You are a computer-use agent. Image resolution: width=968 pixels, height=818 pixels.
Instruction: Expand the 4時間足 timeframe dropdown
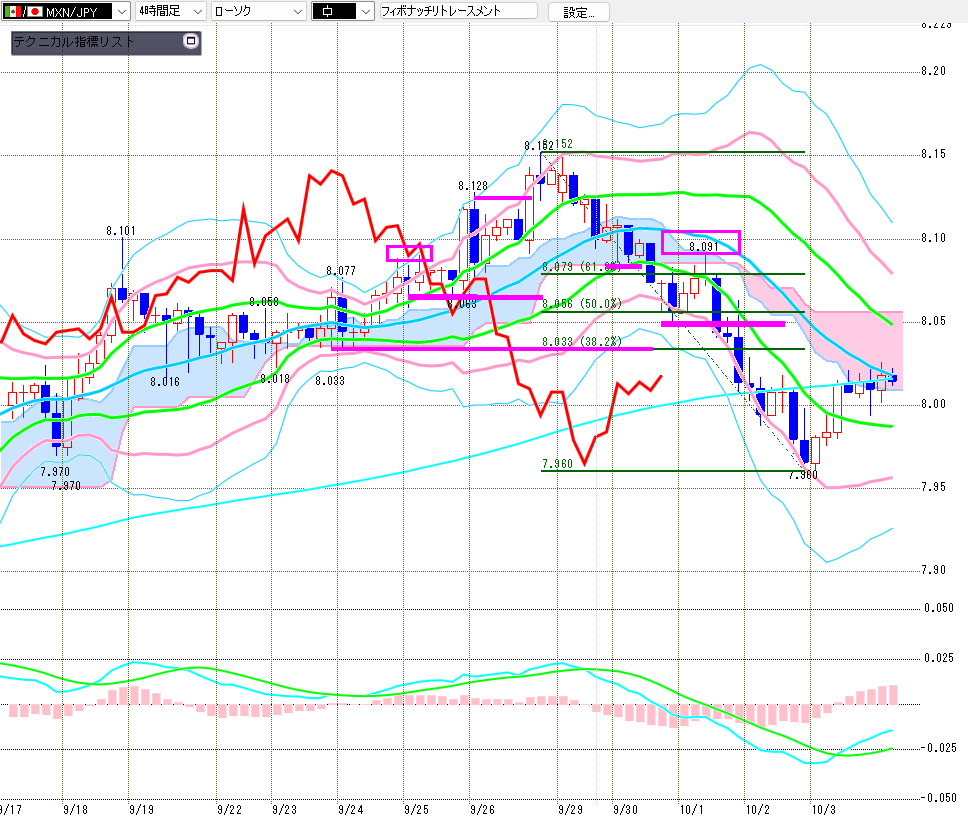click(196, 12)
